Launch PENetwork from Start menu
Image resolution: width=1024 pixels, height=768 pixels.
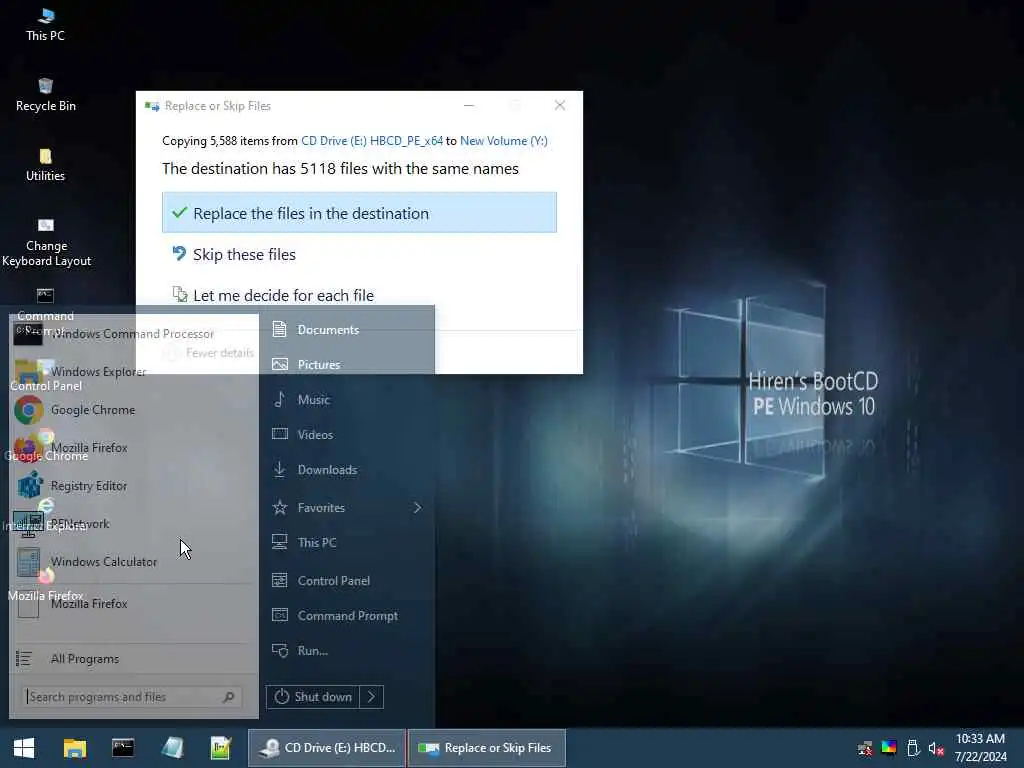click(x=132, y=524)
